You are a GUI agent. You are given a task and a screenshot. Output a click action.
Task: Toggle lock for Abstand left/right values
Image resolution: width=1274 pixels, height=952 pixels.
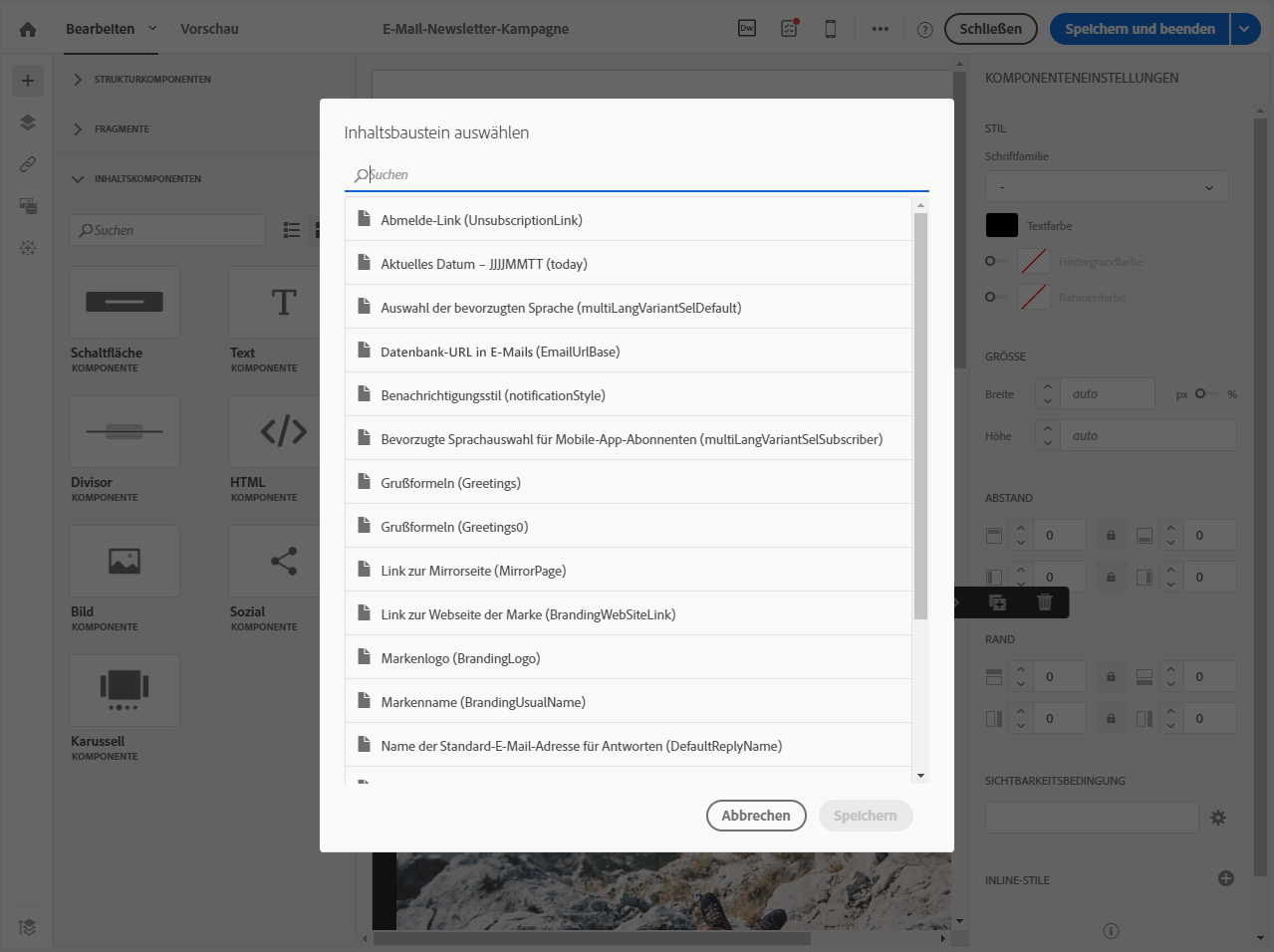click(x=1111, y=577)
